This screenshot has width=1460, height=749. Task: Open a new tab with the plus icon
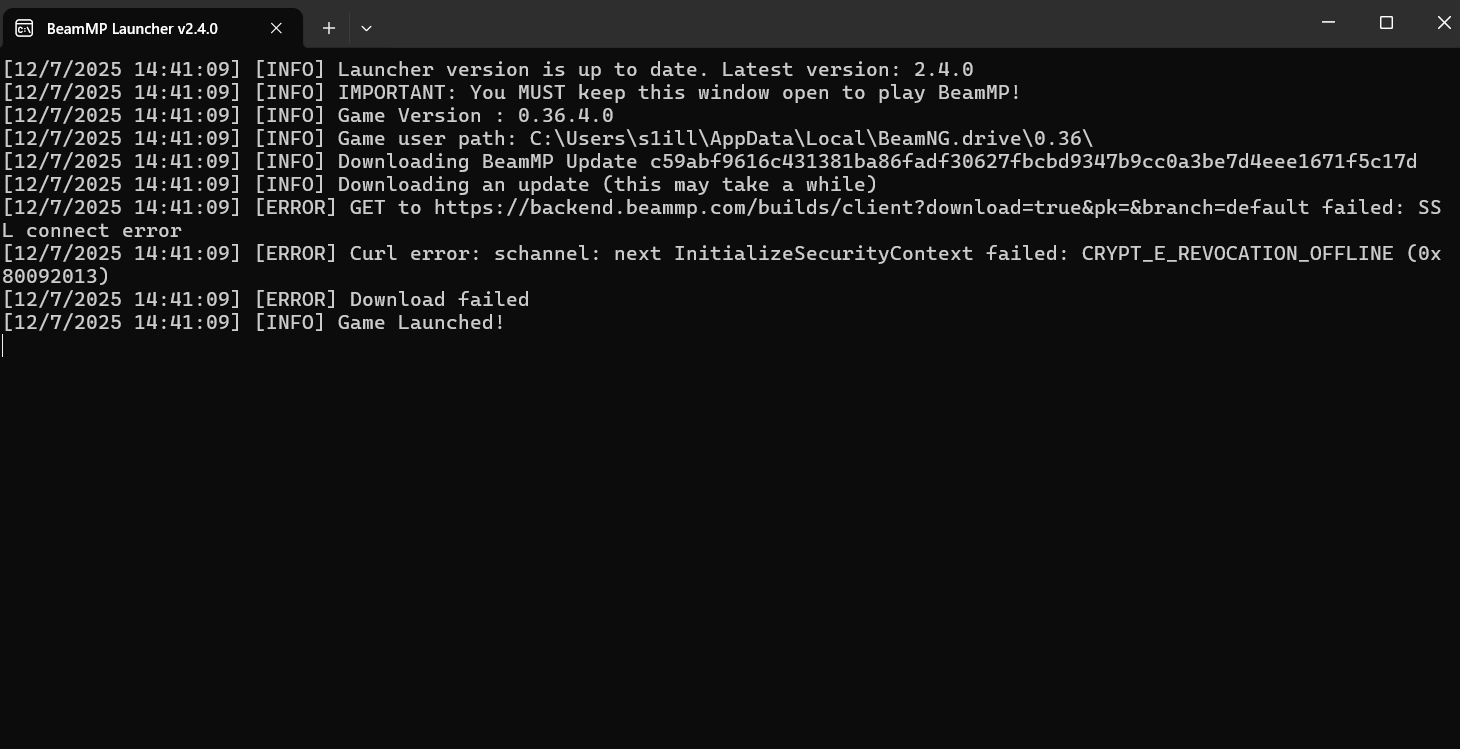(328, 28)
